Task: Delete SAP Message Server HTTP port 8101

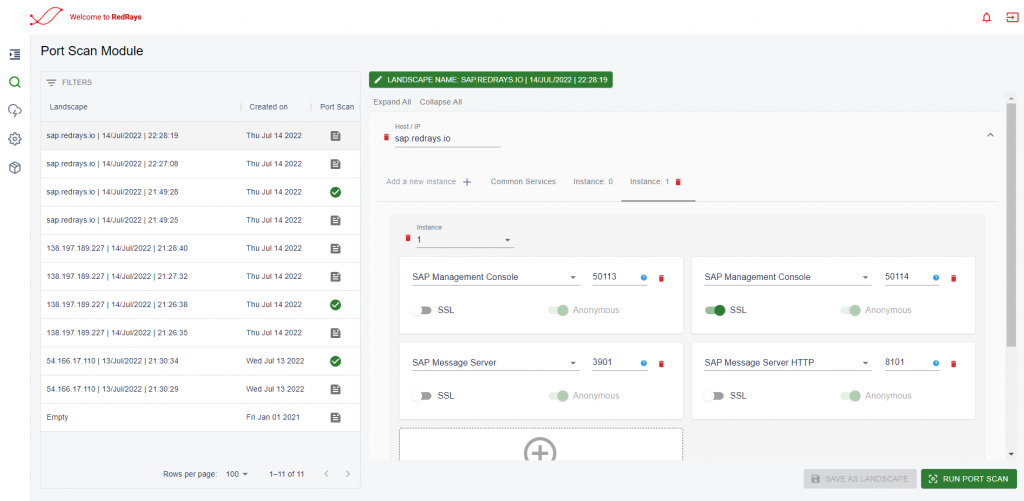Action: [953, 364]
